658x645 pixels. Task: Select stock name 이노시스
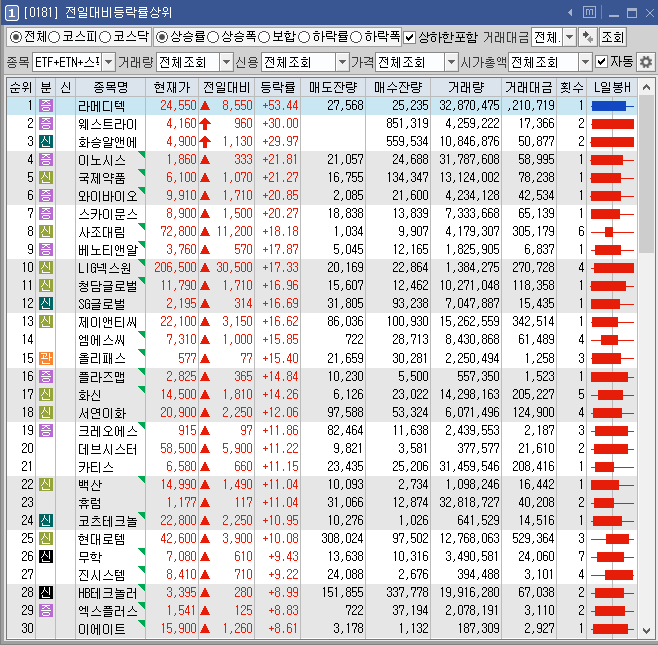102,160
